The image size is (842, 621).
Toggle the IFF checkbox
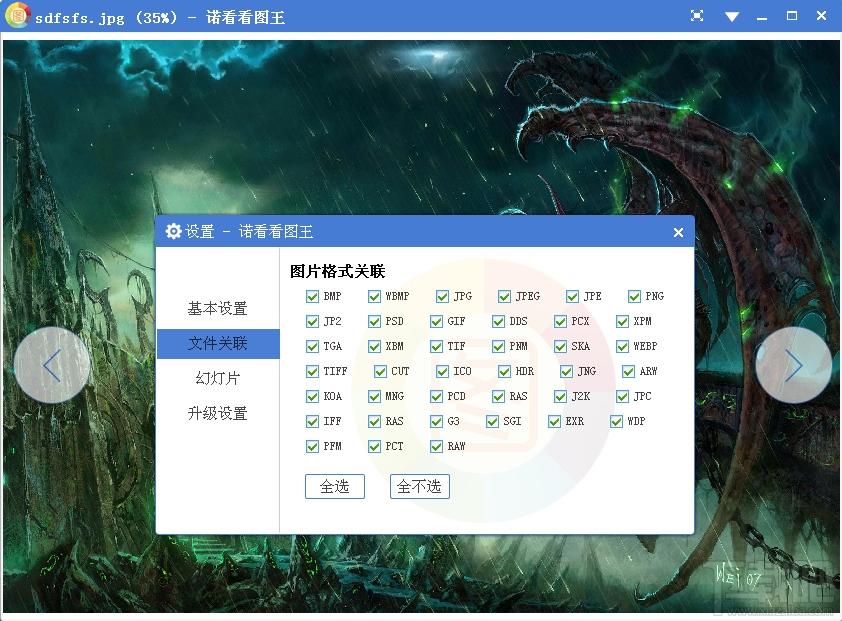[312, 422]
